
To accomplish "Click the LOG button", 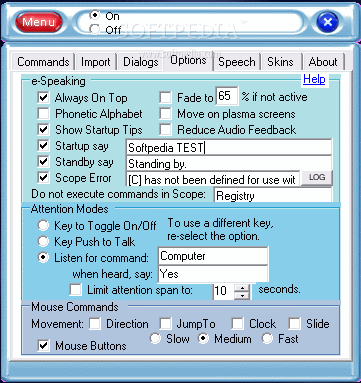I will [x=317, y=178].
